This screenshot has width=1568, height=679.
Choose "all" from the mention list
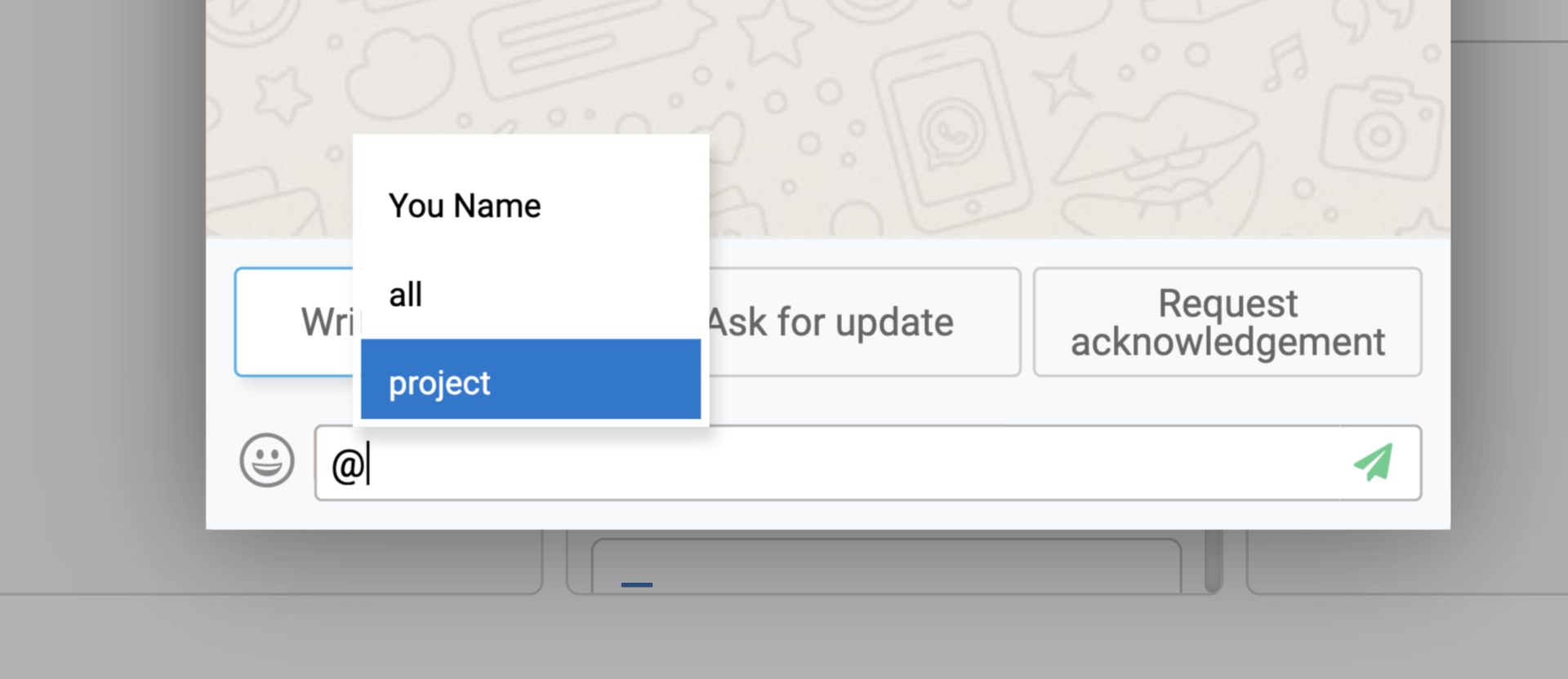click(531, 295)
